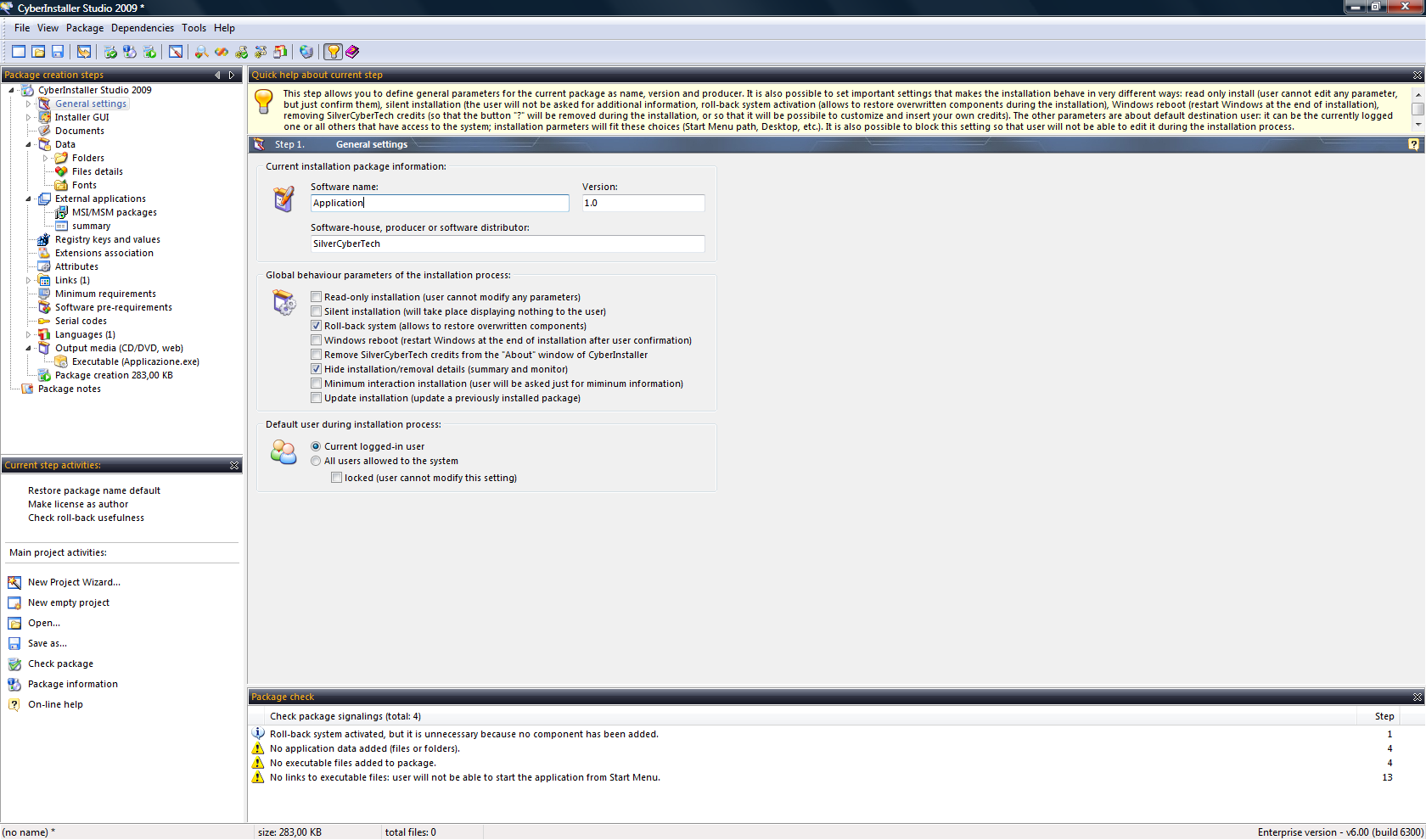Enable Read-only installation checkbox
1426x840 pixels.
(x=316, y=297)
